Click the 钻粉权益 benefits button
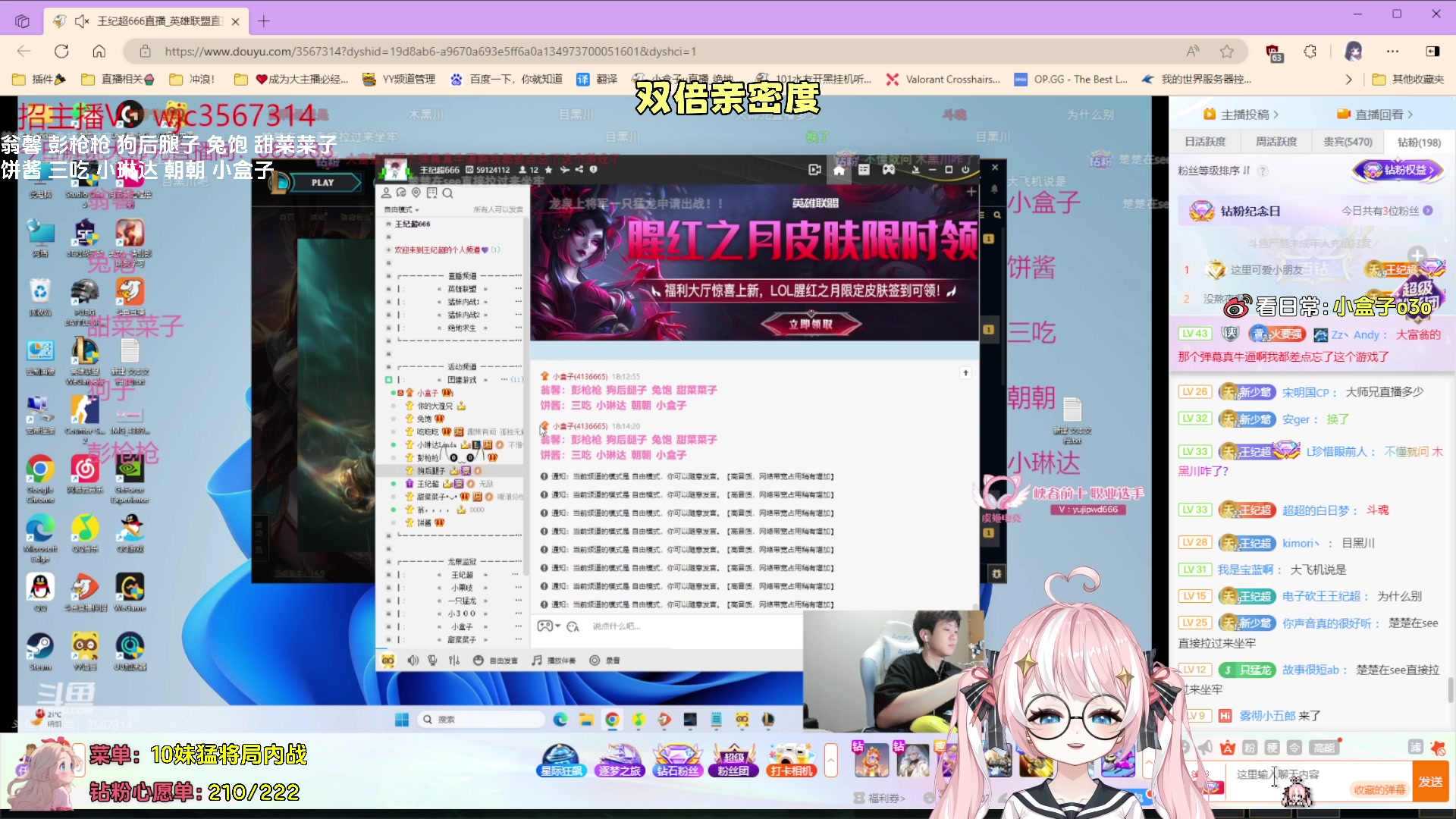Viewport: 1456px width, 819px height. coord(1398,171)
